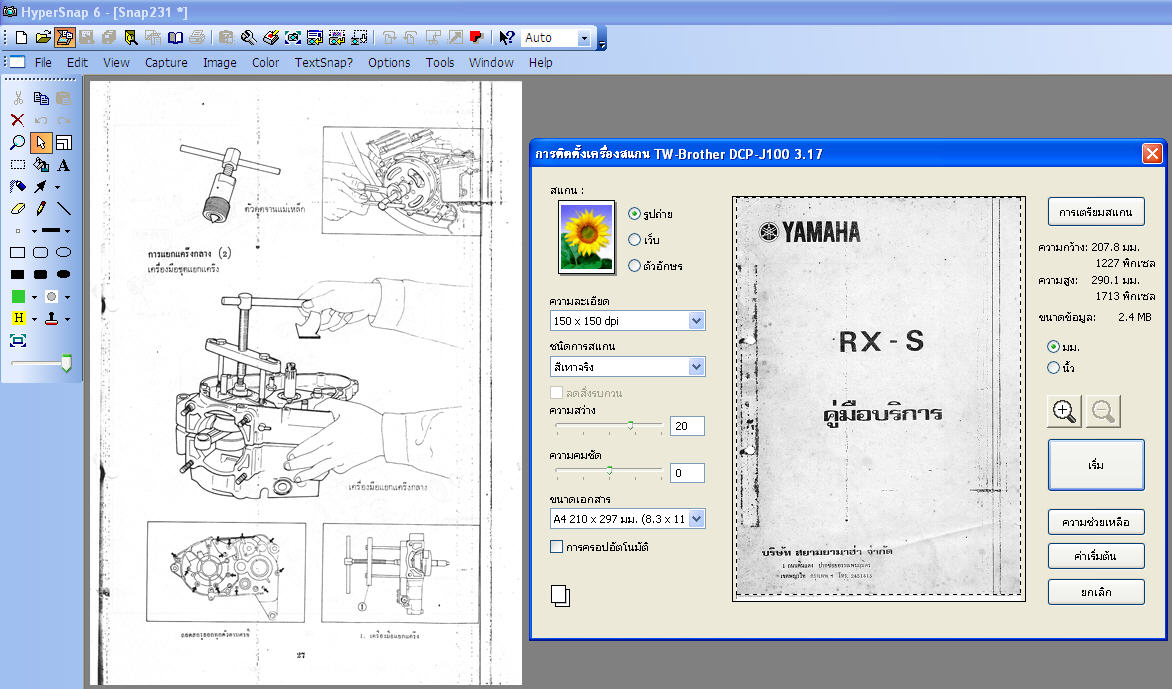Enable the การครอปอัตโนมัติ auto crop checkbox
This screenshot has width=1172, height=689.
coord(556,546)
